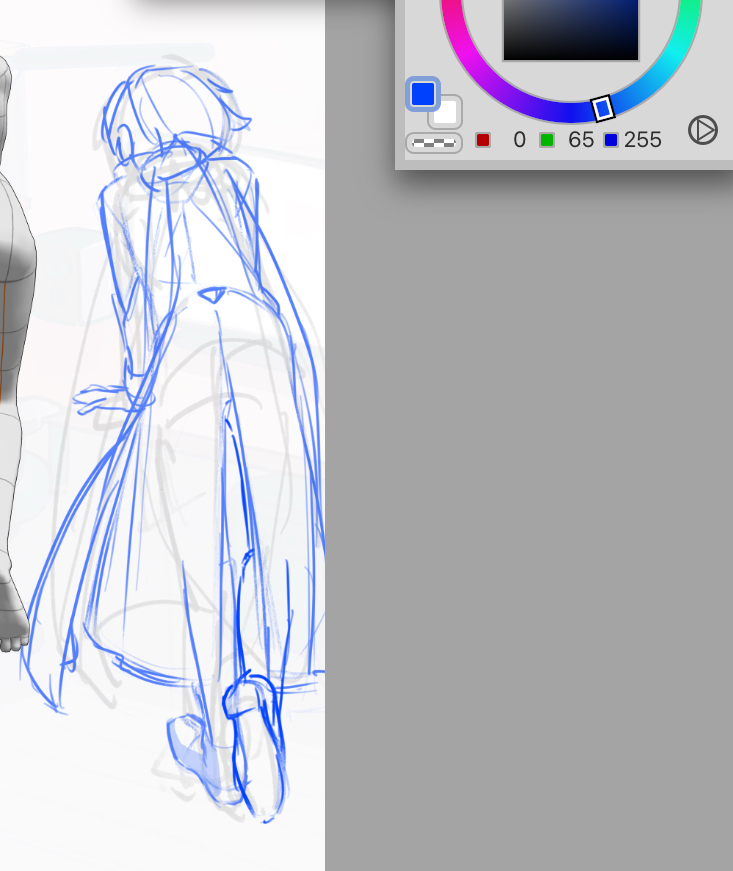The image size is (733, 871).
Task: Click the red channel indicator square
Action: 483,140
